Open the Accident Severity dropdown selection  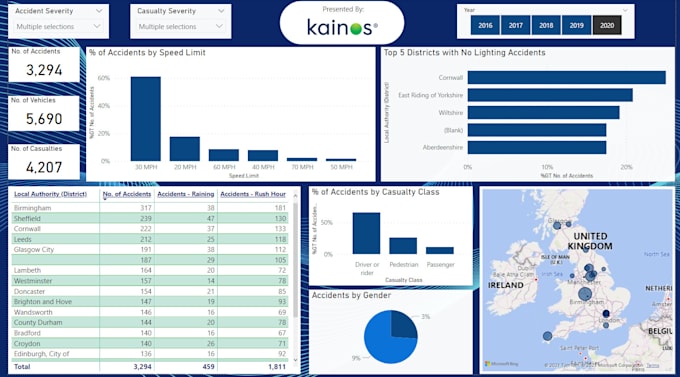[x=58, y=26]
